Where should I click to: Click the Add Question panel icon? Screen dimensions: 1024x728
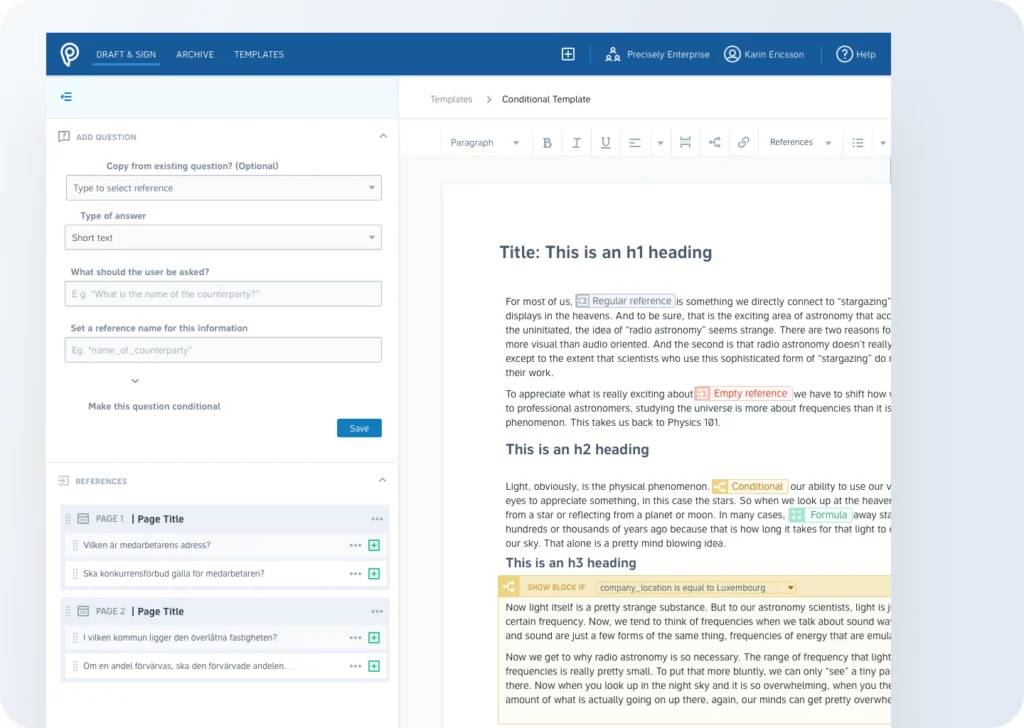click(63, 136)
